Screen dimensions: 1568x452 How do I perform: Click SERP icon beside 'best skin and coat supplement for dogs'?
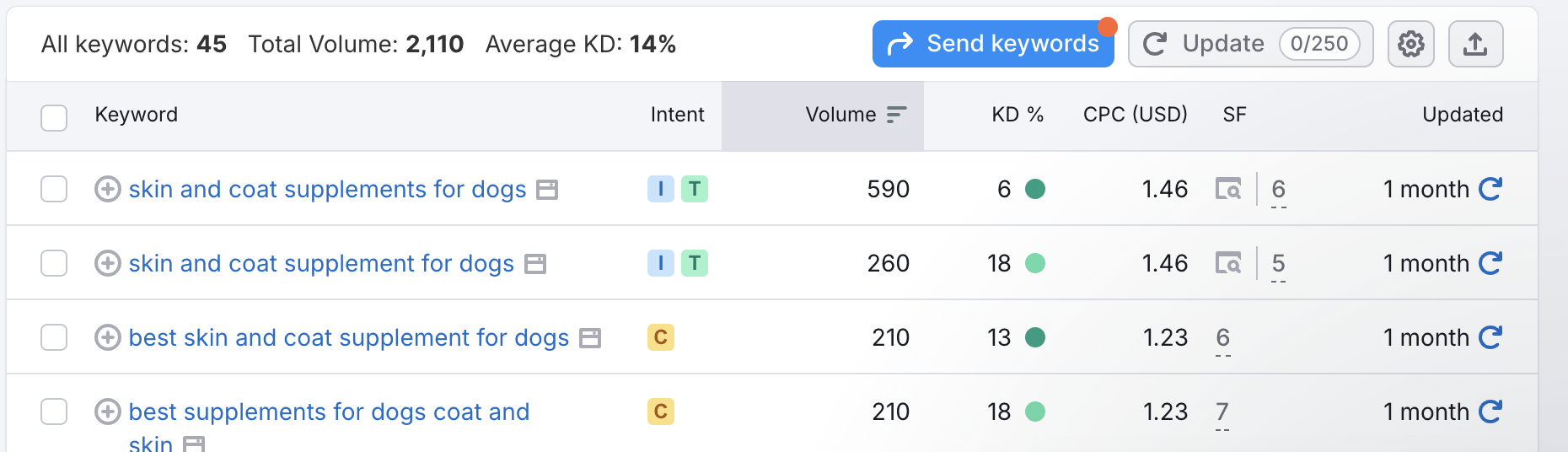(591, 338)
